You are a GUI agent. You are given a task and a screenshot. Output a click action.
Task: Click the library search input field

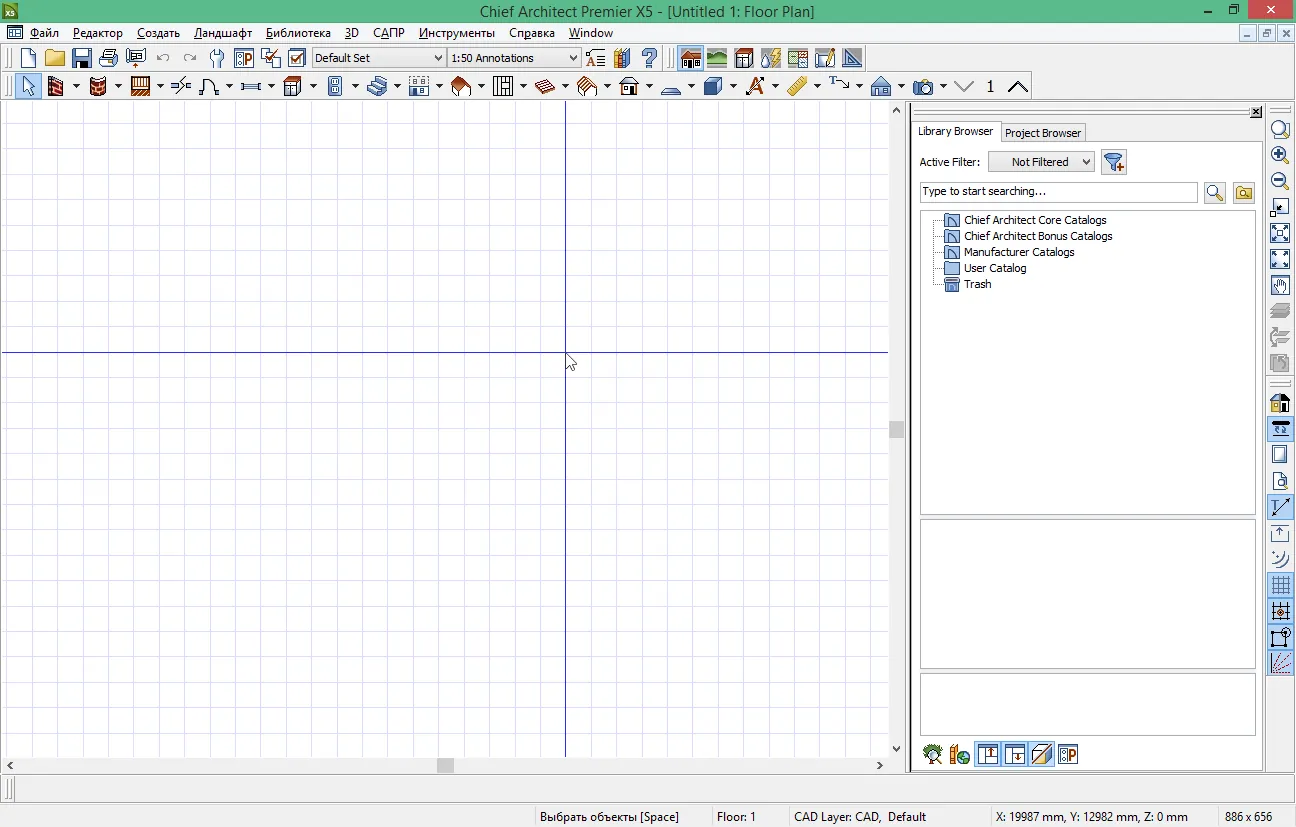[x=1058, y=192]
